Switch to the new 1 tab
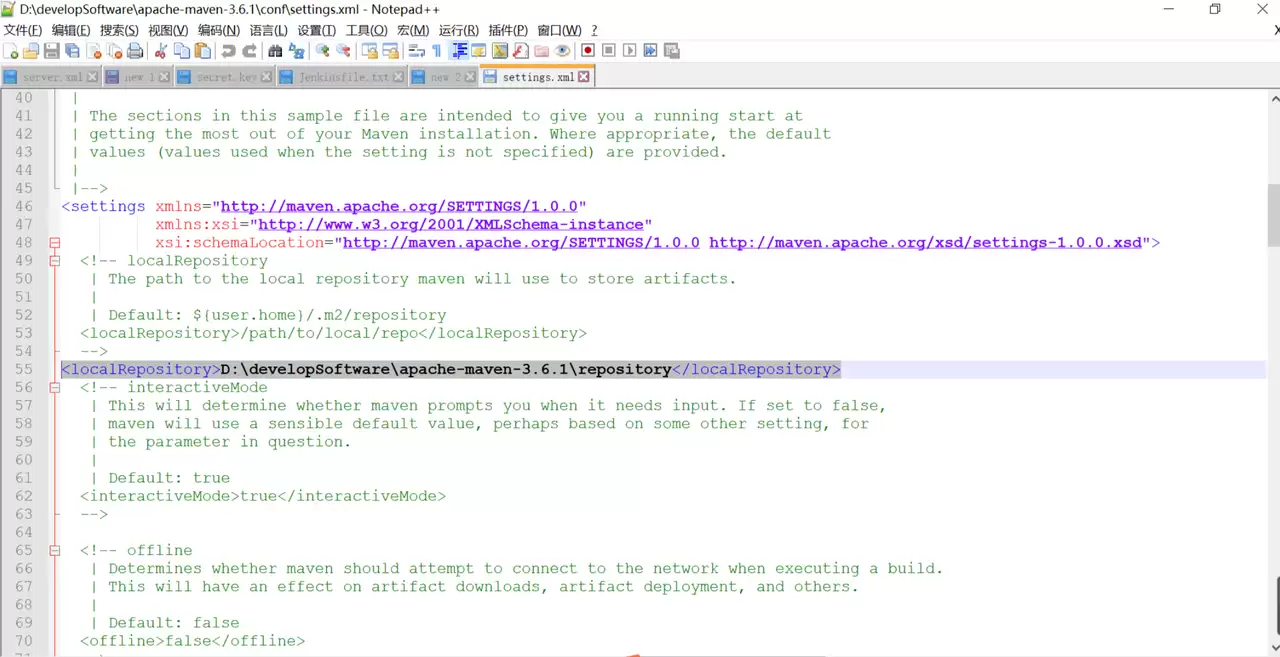 click(x=138, y=77)
